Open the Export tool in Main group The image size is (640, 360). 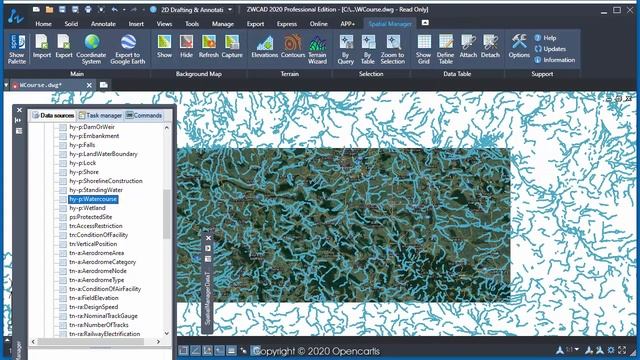click(x=64, y=46)
